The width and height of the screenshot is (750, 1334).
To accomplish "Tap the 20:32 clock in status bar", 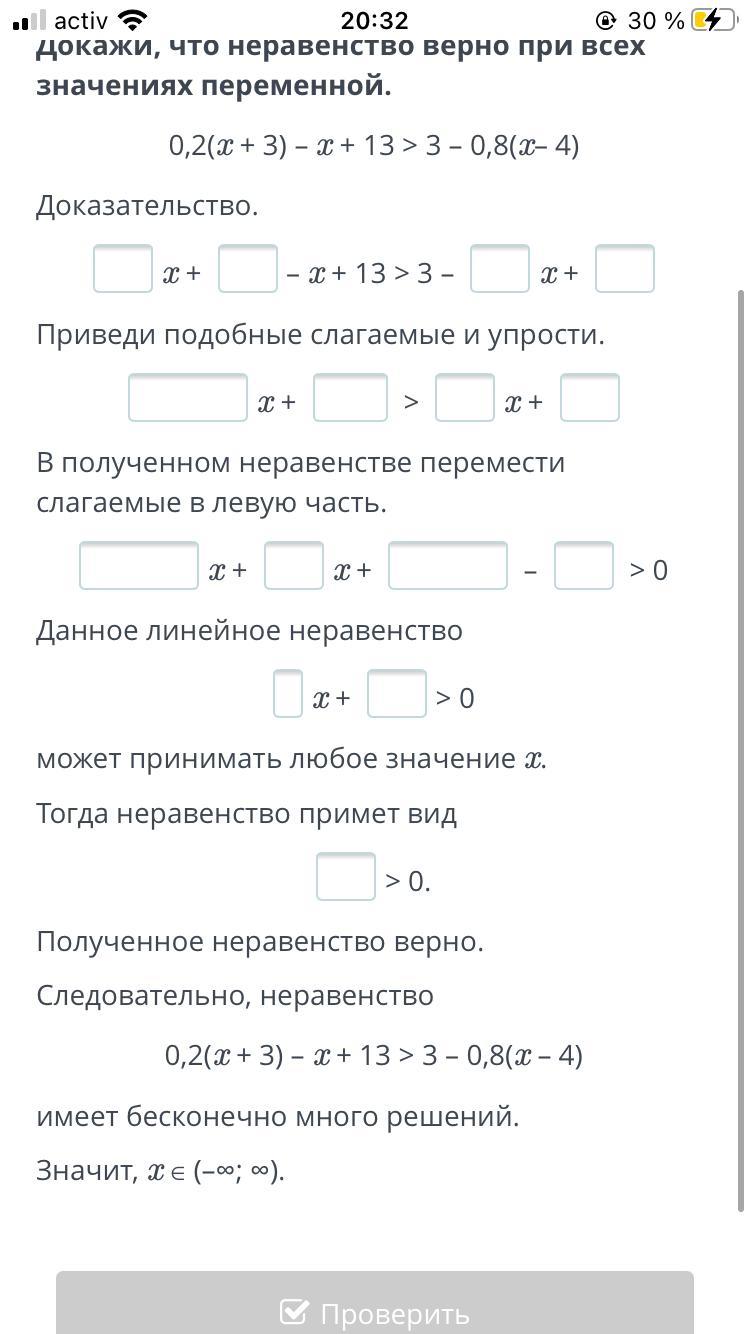I will [x=374, y=20].
